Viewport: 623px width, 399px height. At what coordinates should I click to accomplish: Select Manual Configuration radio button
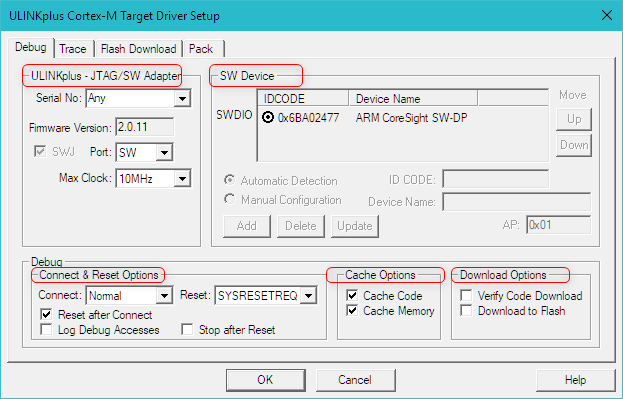(229, 199)
